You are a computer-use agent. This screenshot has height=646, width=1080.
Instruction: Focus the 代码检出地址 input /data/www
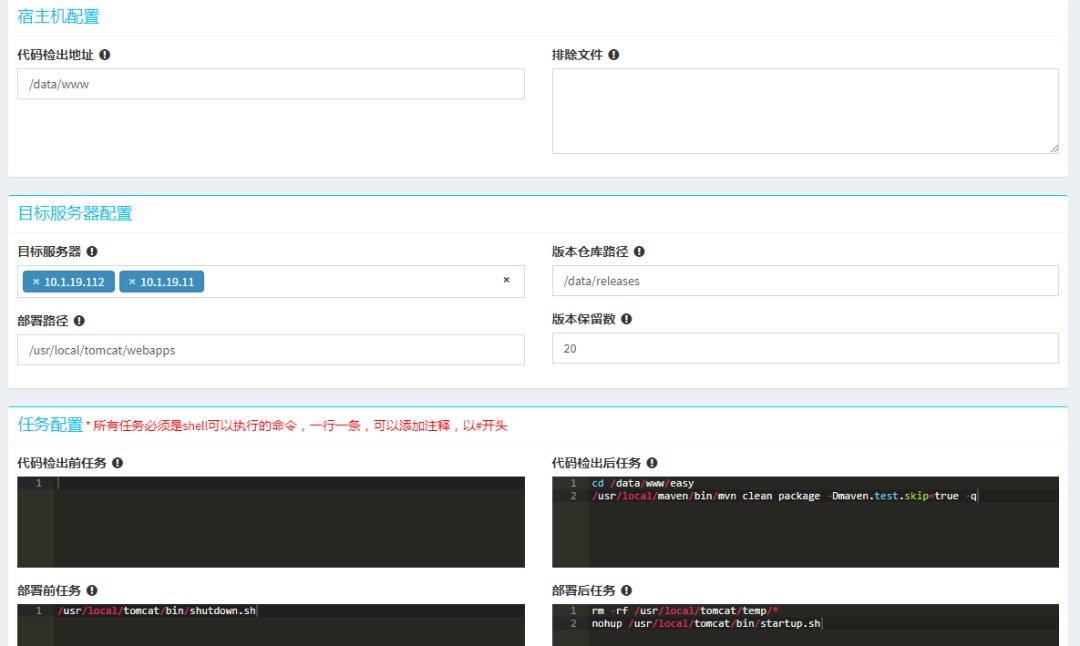point(271,84)
